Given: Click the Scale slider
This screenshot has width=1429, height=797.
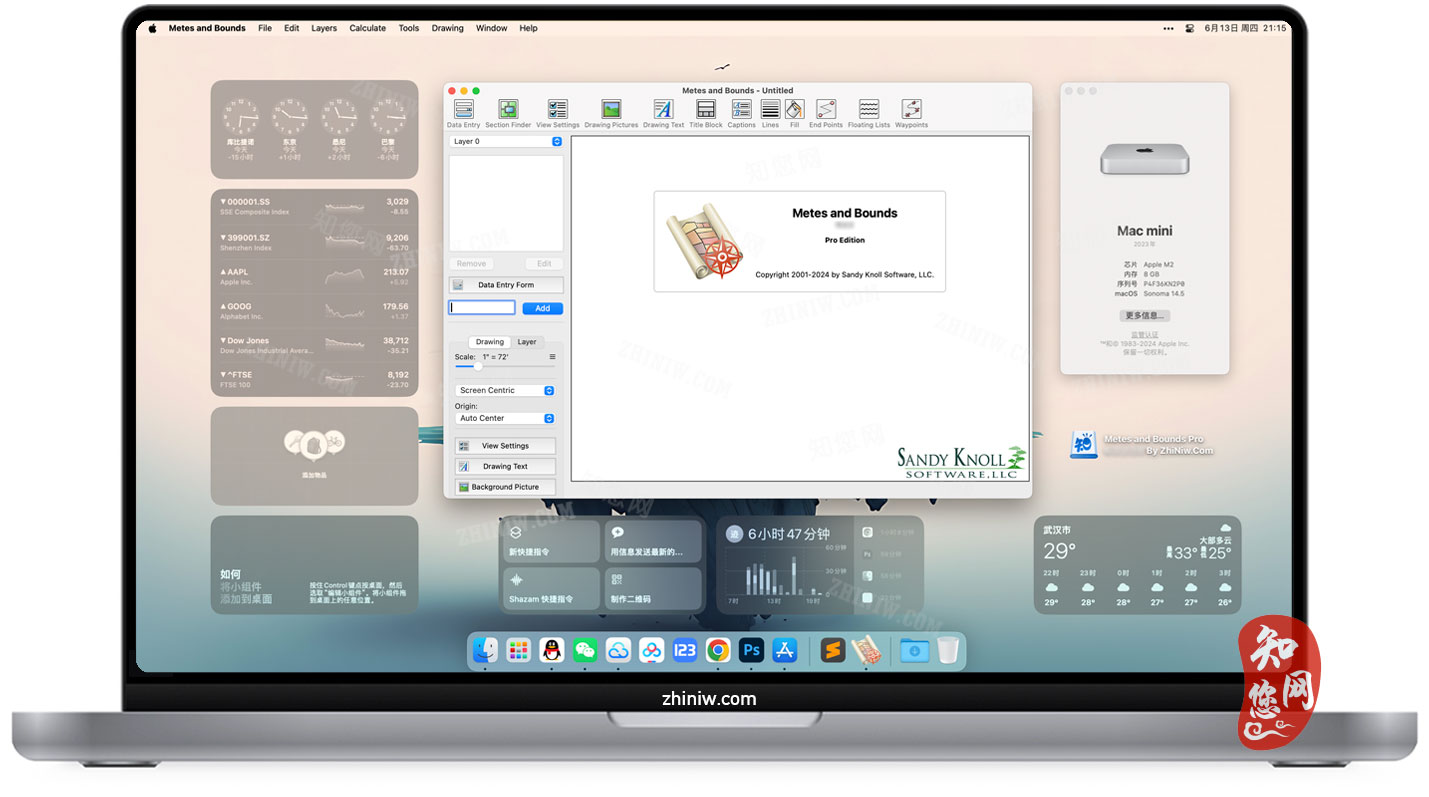Looking at the screenshot, I should (505, 367).
